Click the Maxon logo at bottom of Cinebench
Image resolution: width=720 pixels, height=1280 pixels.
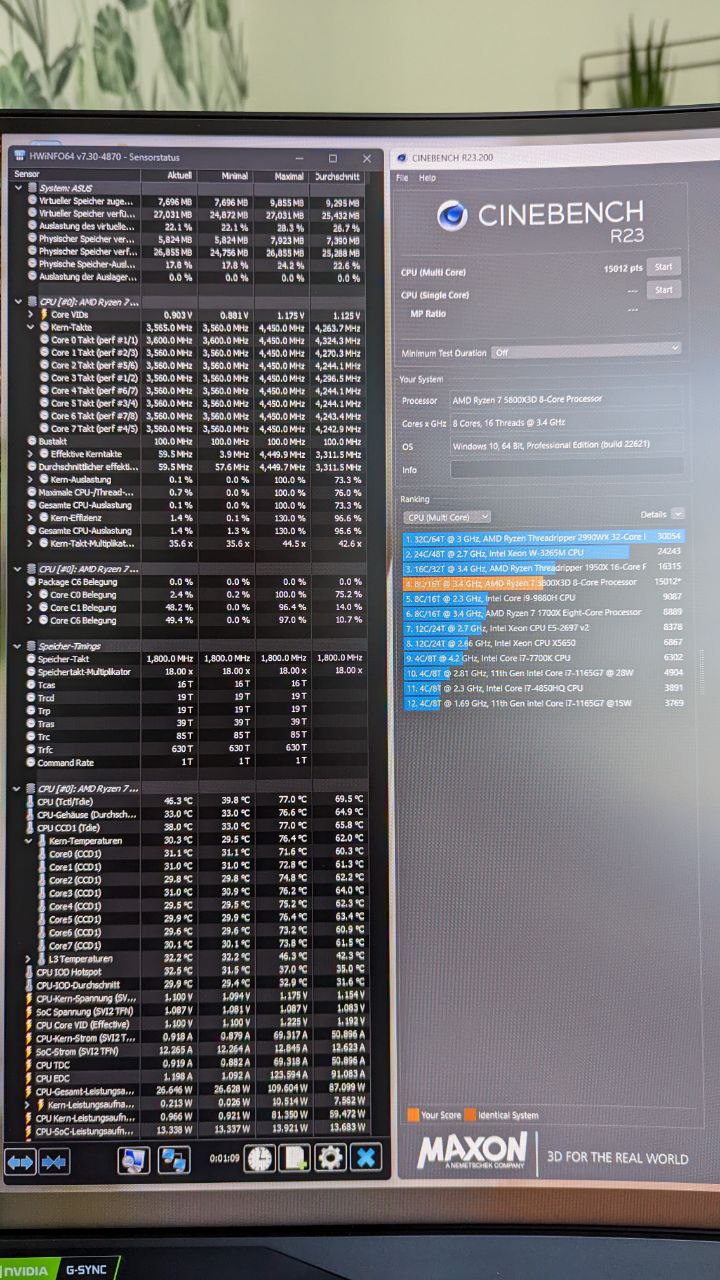point(472,1151)
